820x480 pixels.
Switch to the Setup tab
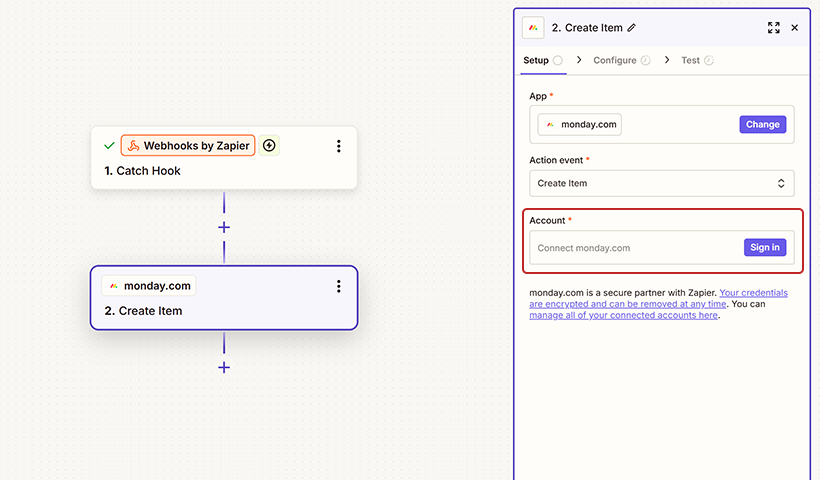pyautogui.click(x=537, y=60)
